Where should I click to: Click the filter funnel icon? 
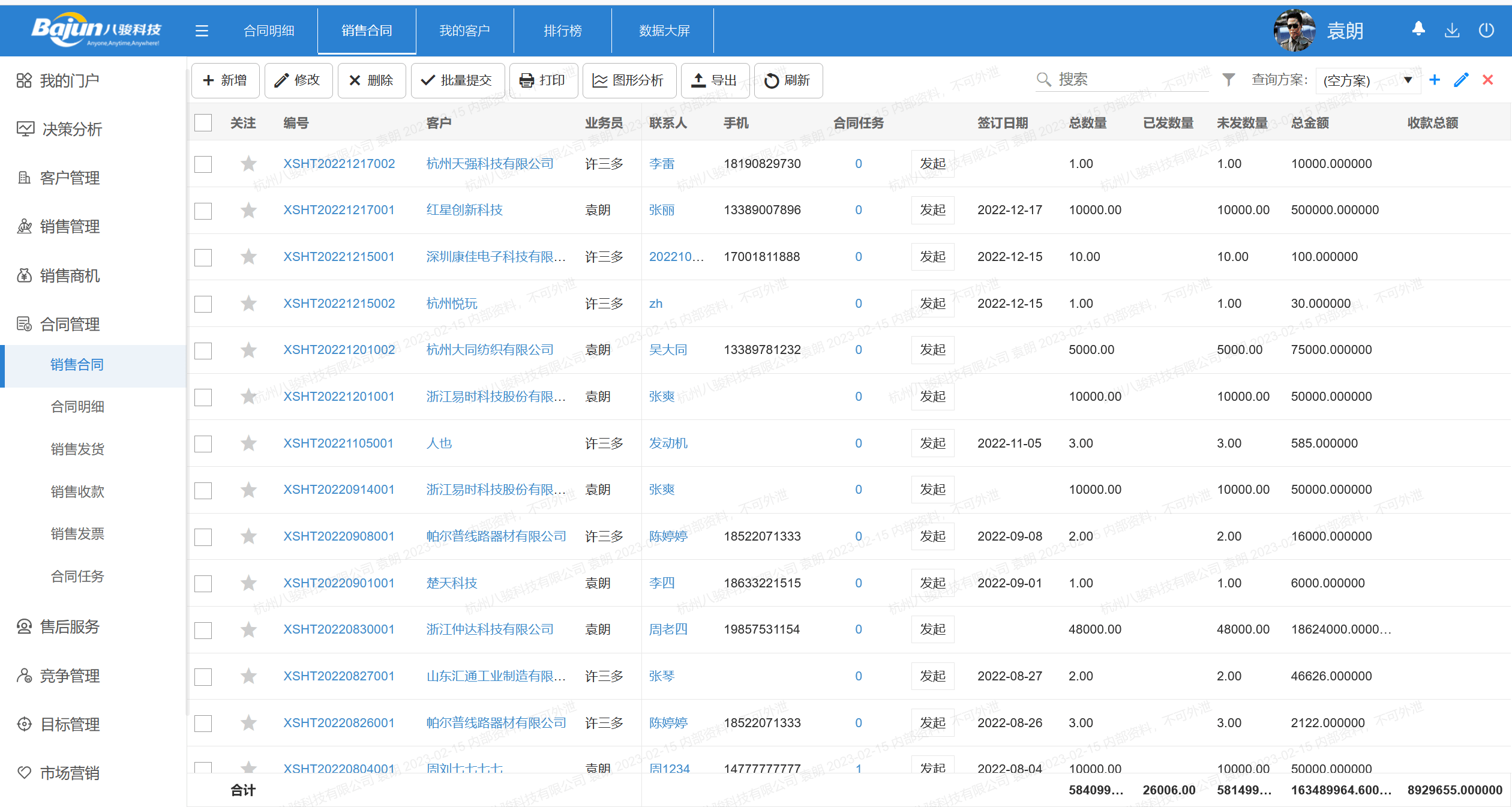tap(1228, 80)
